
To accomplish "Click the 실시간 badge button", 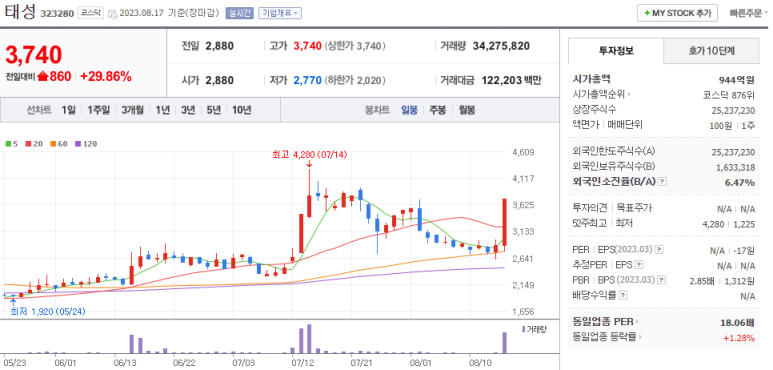I will pos(239,13).
